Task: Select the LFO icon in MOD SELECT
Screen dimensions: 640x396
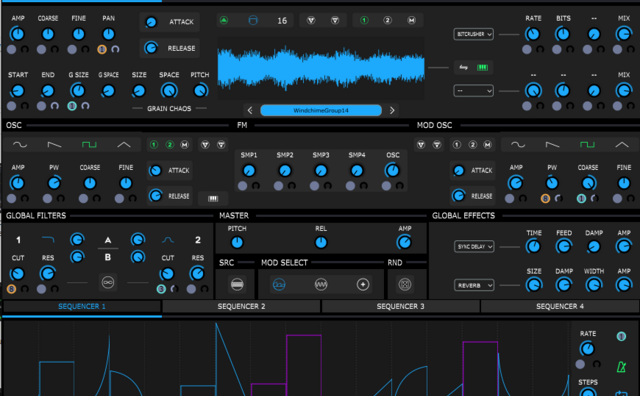Action: pos(279,285)
